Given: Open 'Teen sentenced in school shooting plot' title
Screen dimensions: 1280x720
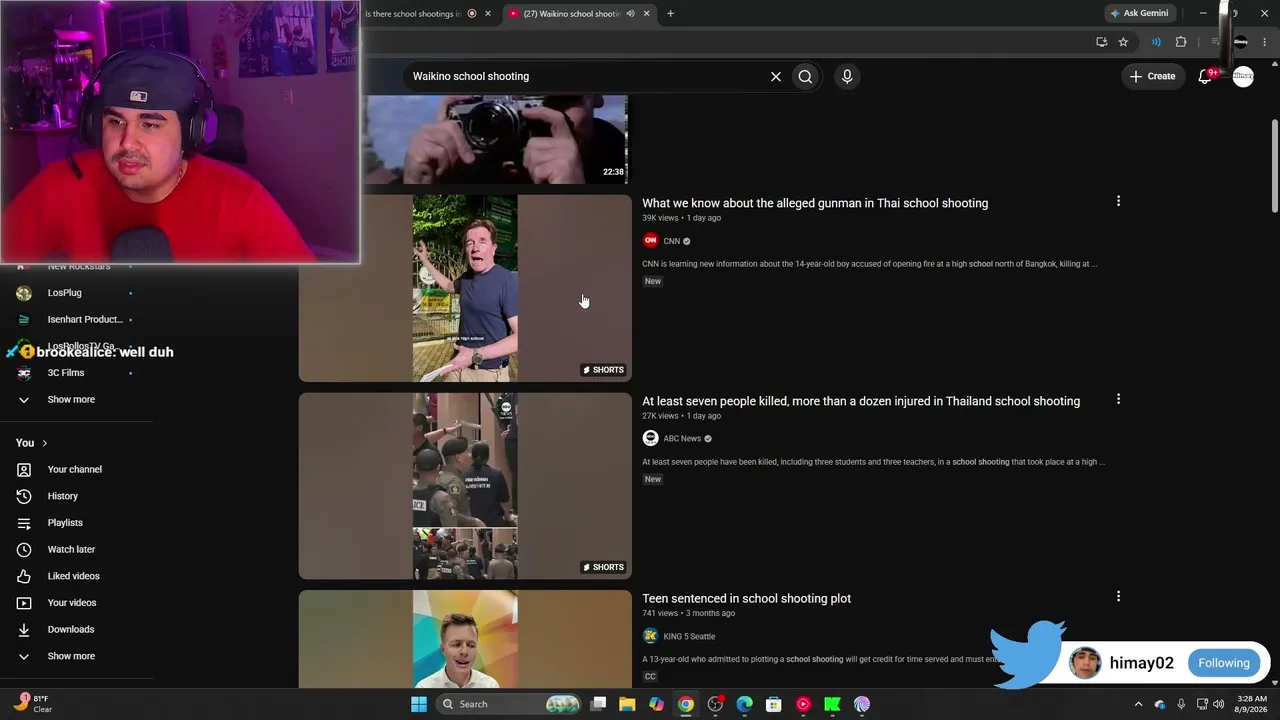Looking at the screenshot, I should click(x=747, y=598).
